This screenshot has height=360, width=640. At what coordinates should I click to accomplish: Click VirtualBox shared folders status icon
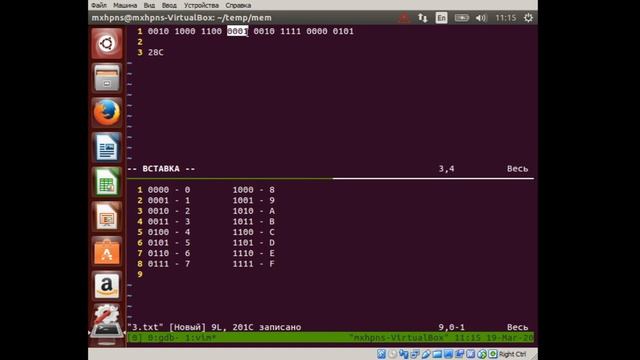point(437,354)
